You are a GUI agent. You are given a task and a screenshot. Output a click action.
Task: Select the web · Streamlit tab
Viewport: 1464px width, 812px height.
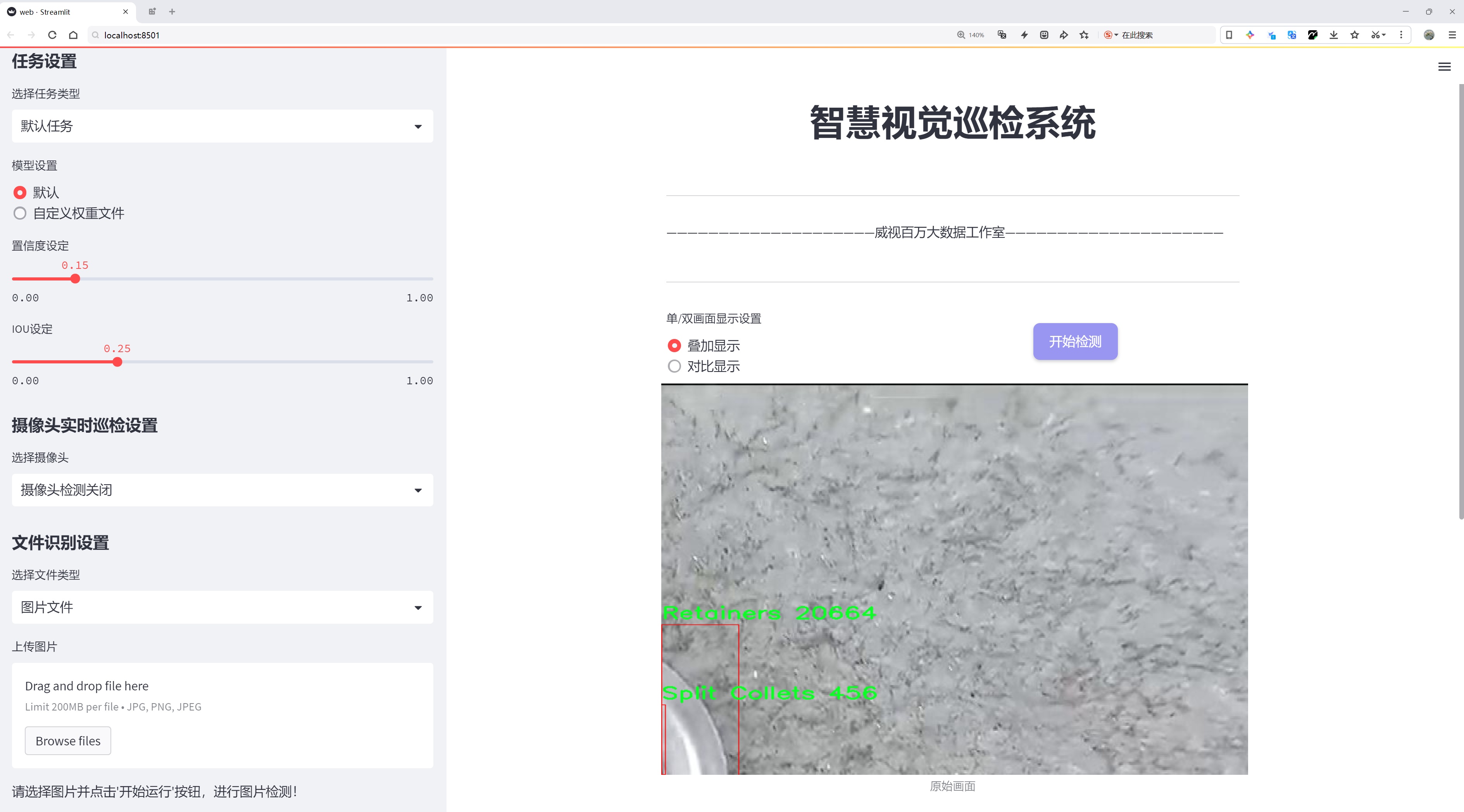tap(67, 11)
